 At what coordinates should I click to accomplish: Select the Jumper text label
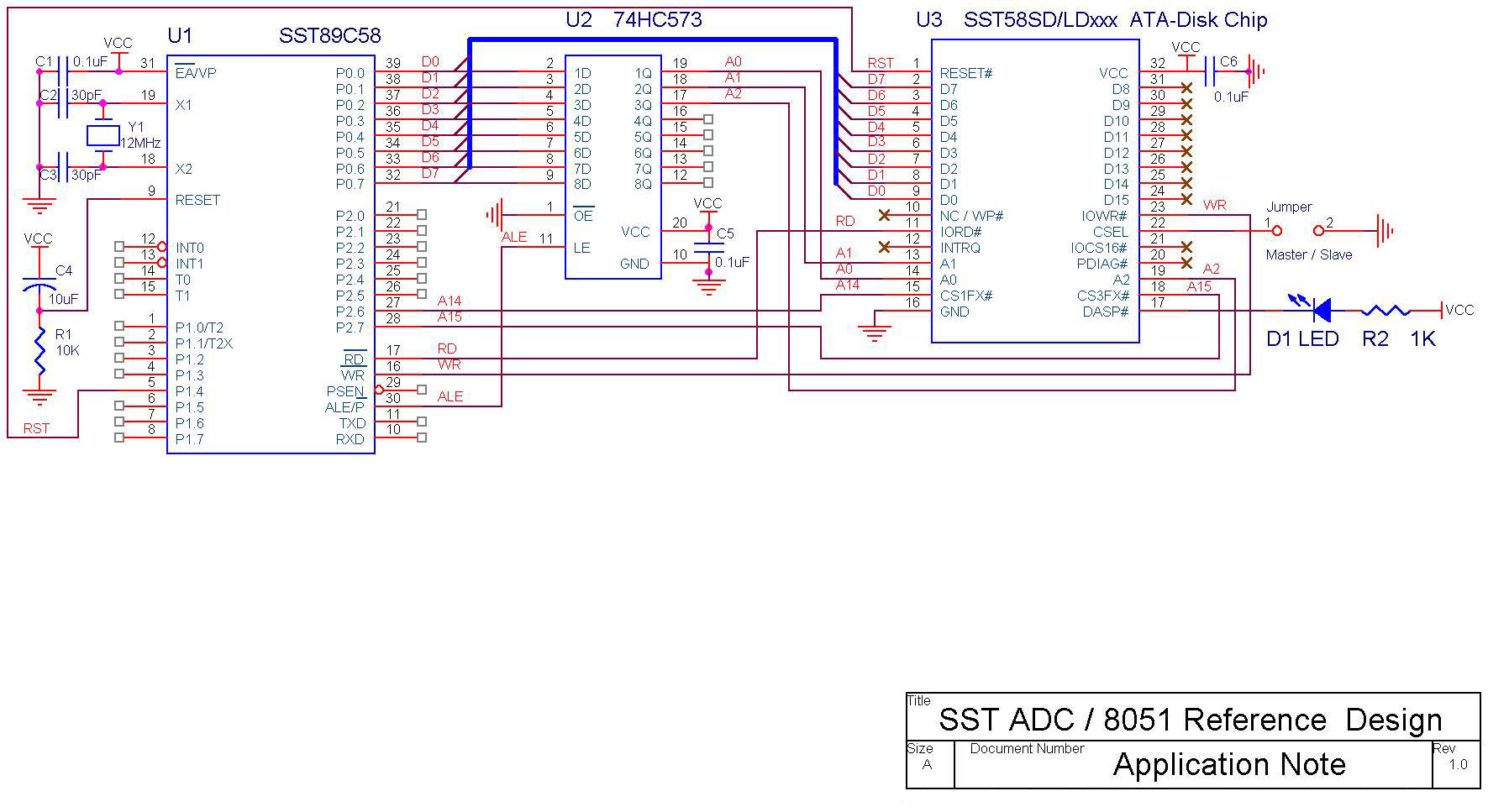pos(1289,207)
